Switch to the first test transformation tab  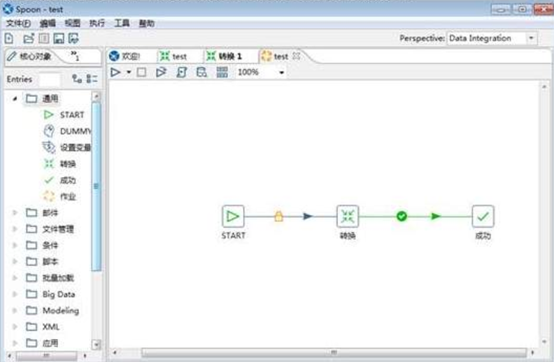click(x=173, y=56)
